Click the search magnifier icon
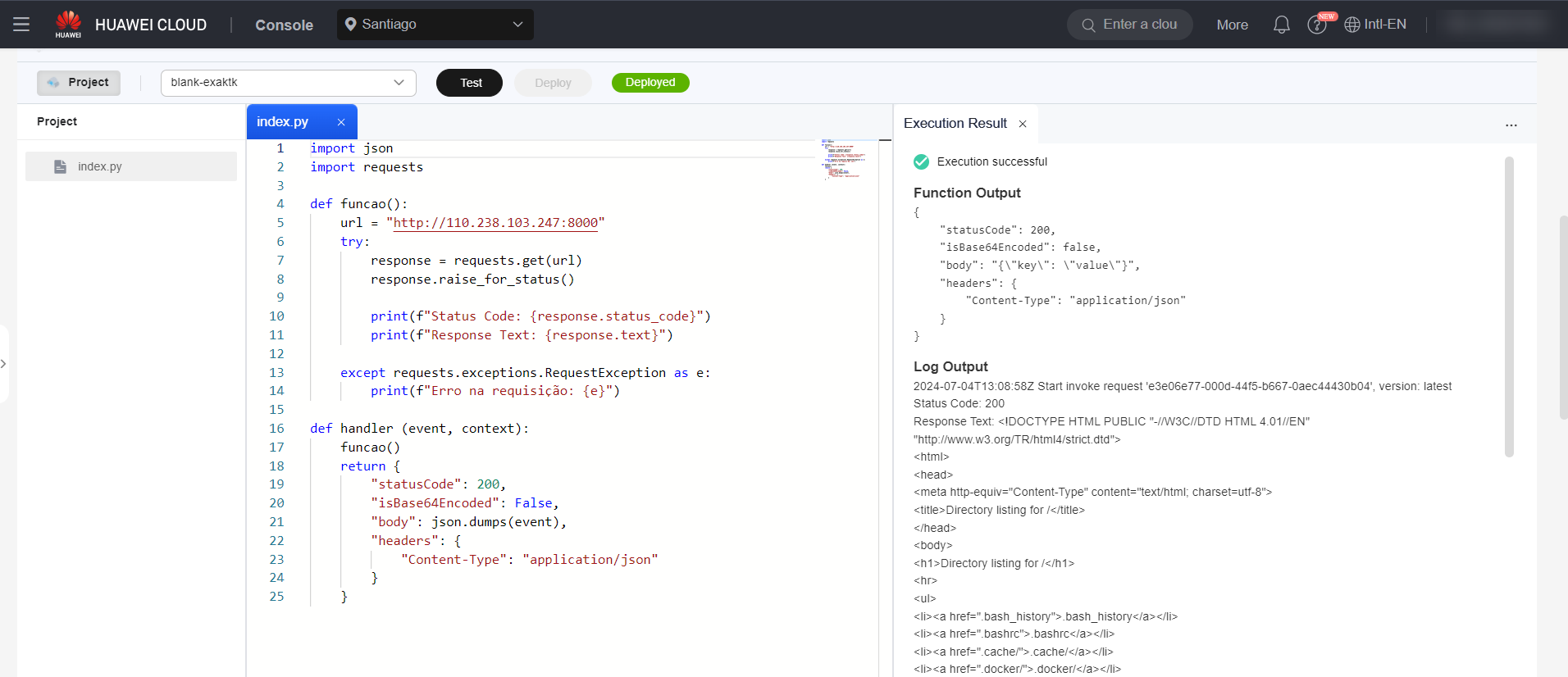This screenshot has width=1568, height=677. click(1088, 25)
